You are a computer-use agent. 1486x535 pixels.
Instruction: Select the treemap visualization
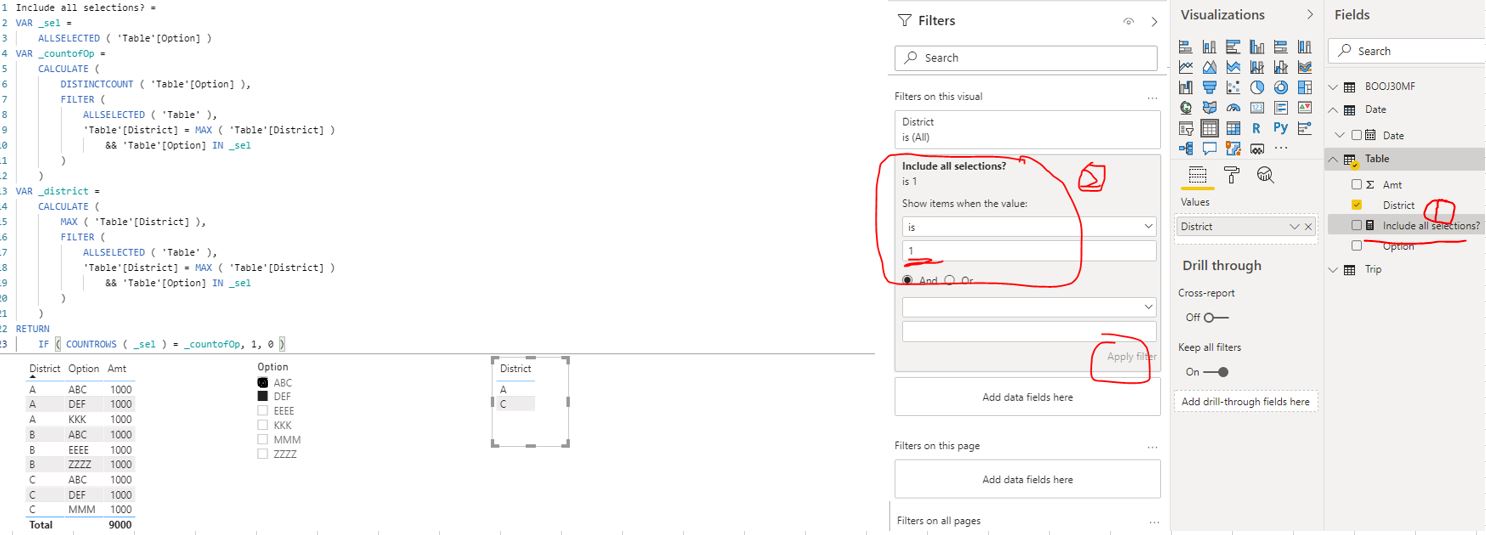coord(1305,87)
